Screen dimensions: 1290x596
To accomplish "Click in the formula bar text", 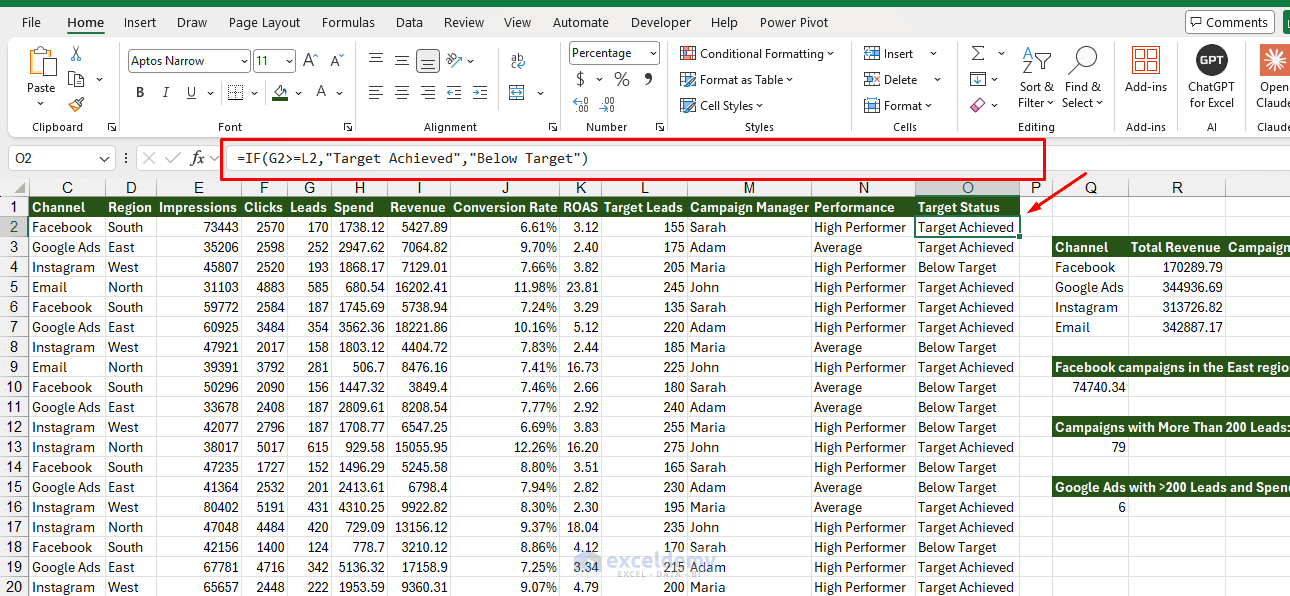I will click(x=413, y=158).
